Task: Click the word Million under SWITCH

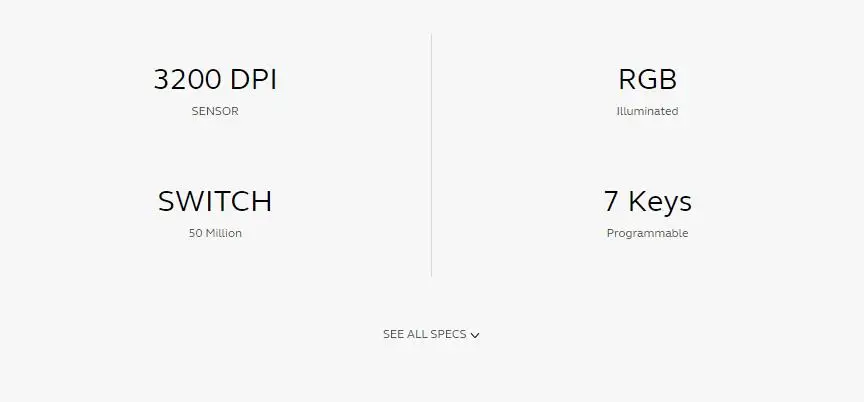Action: [223, 233]
